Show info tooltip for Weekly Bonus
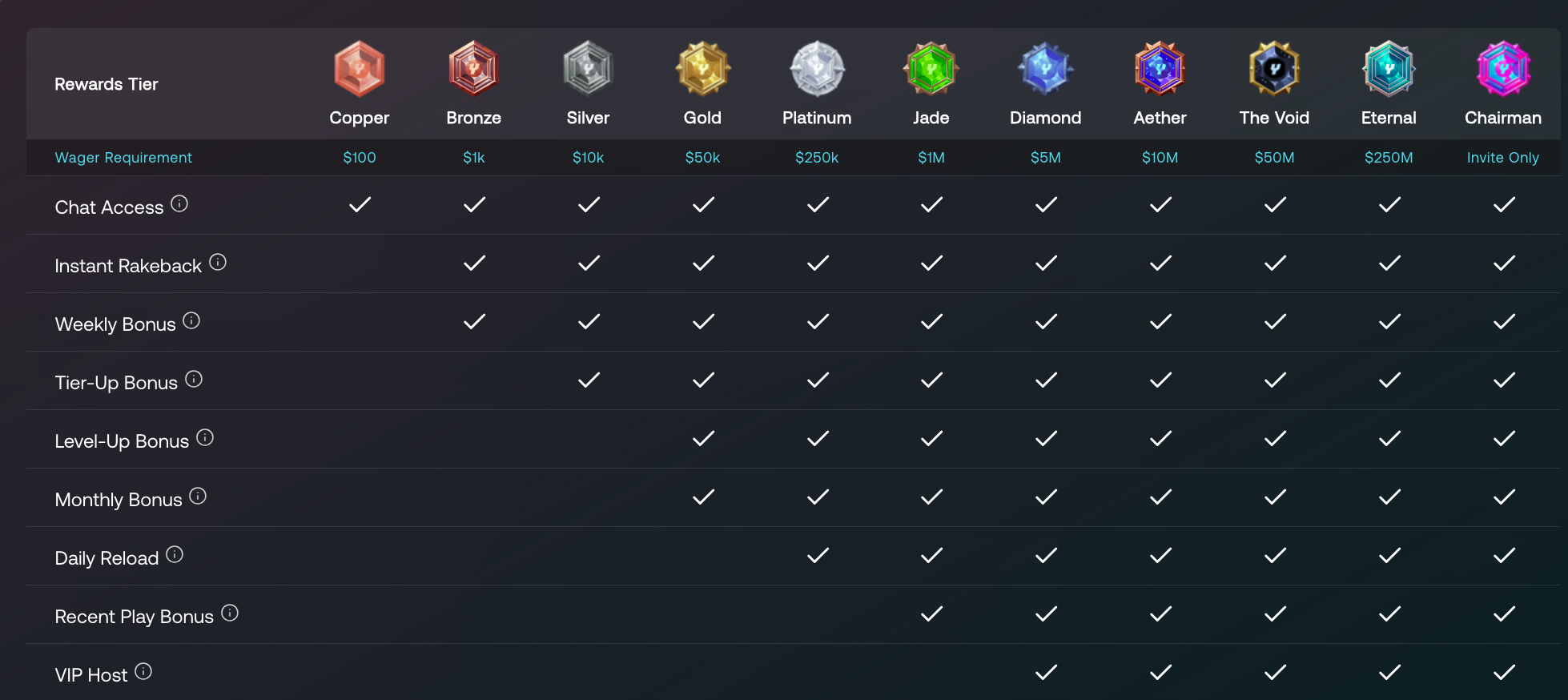The width and height of the screenshot is (1568, 700). click(x=191, y=321)
